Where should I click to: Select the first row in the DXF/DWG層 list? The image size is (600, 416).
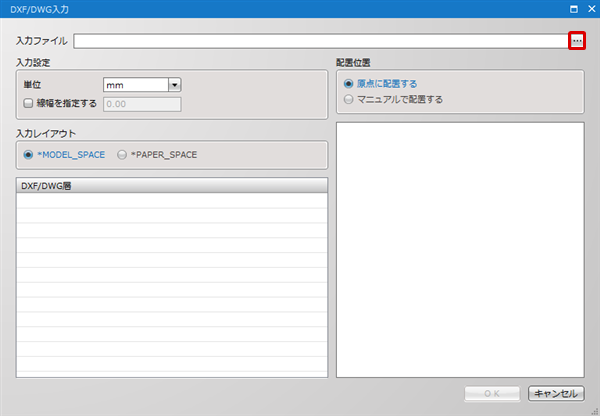172,200
